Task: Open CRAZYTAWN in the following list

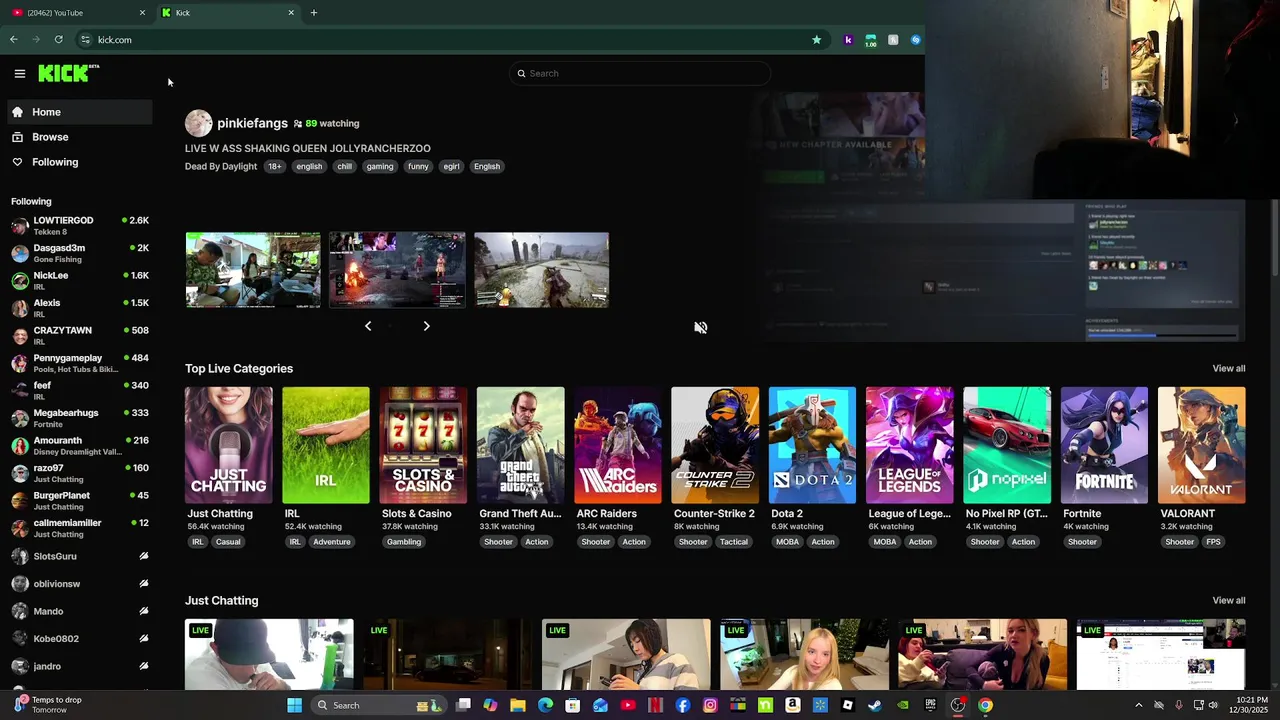Action: click(80, 336)
